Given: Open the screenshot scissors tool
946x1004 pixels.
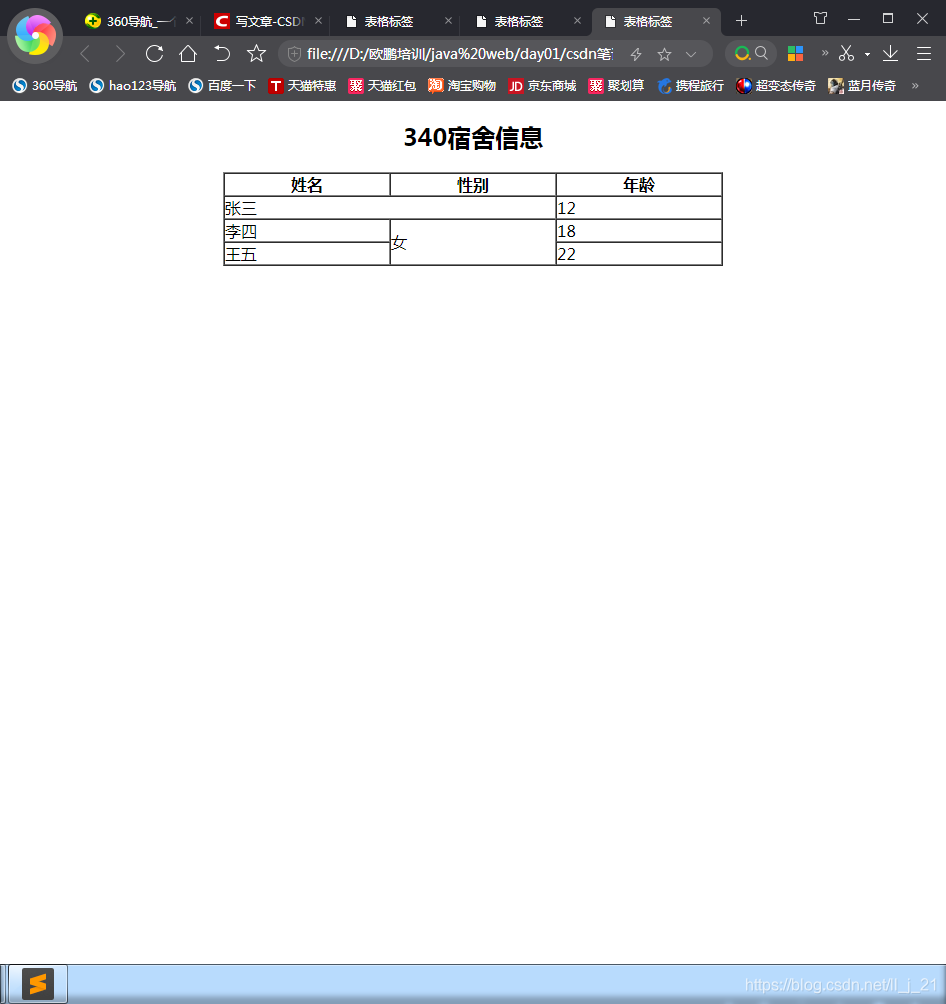Looking at the screenshot, I should point(846,53).
